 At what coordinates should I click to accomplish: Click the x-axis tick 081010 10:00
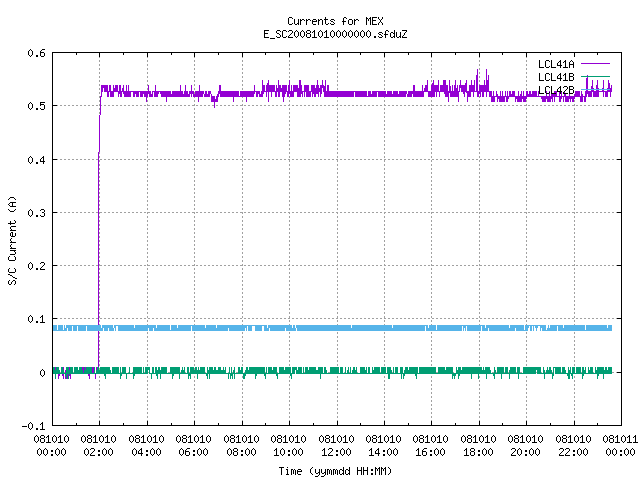[289, 446]
